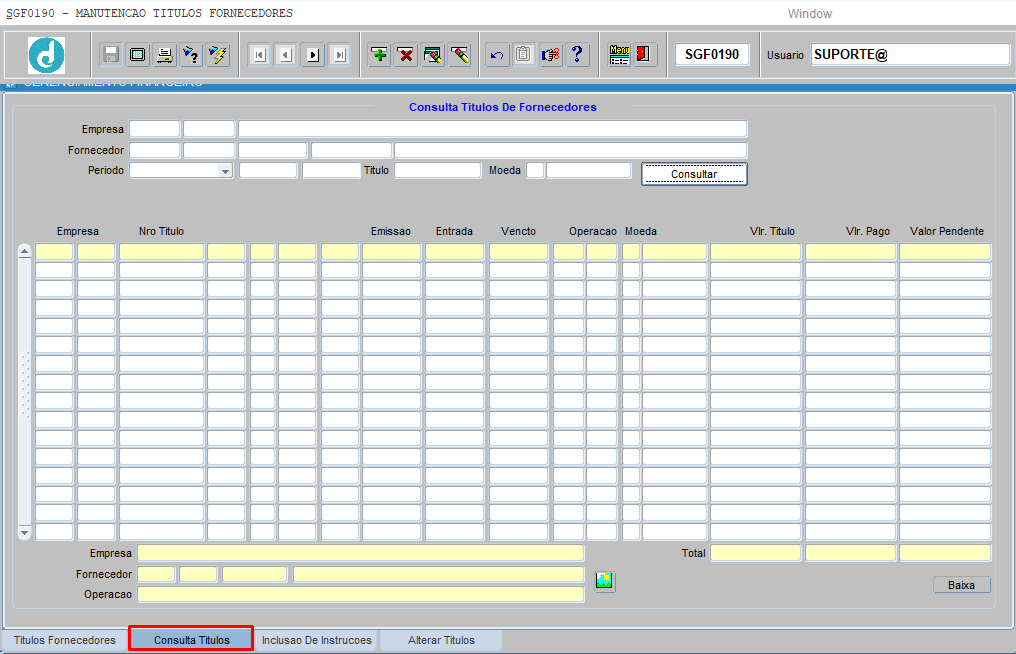Switch to the Titulos Fornecedores tab

coord(65,640)
